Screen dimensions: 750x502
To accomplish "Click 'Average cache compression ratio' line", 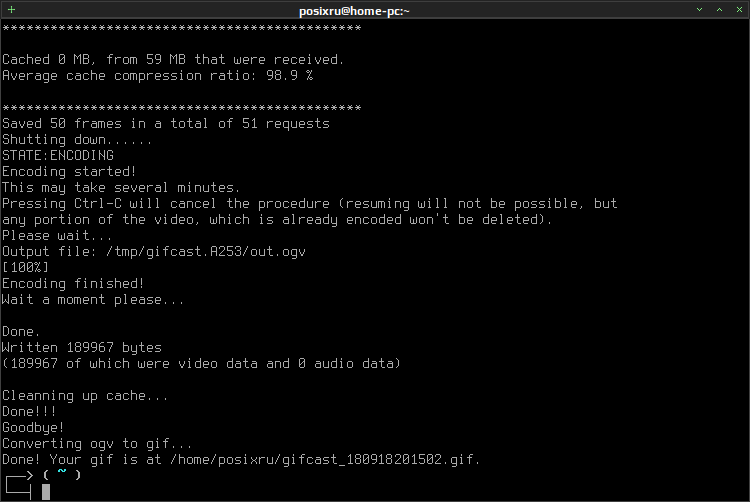I will pos(158,76).
